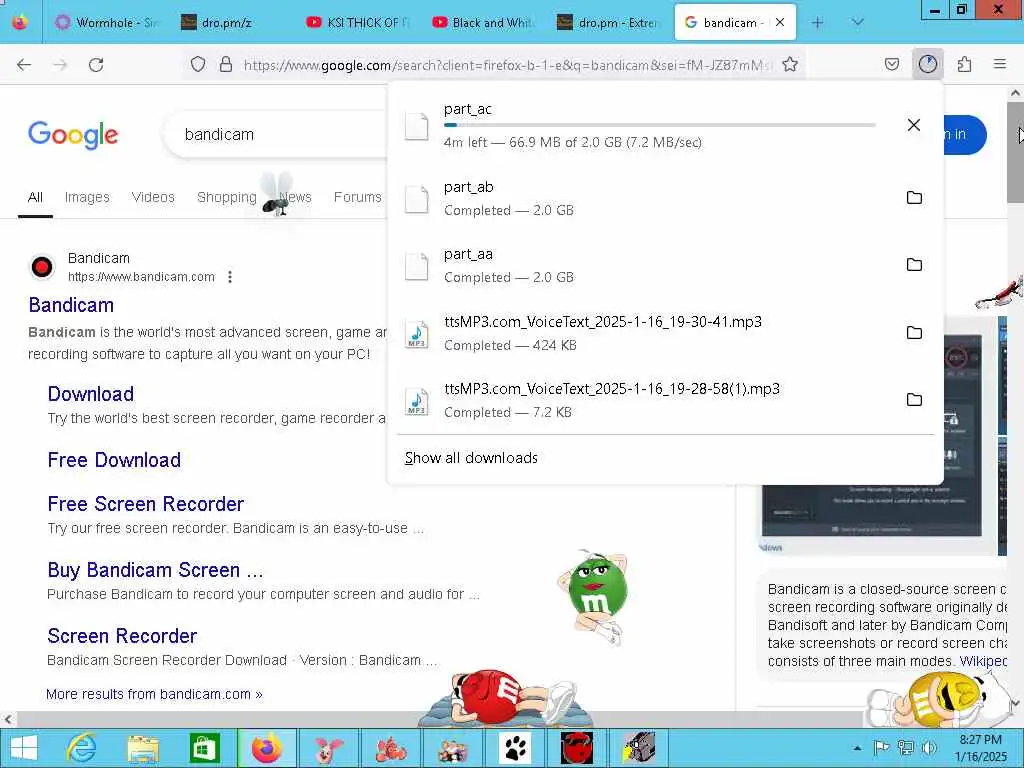
Task: Click the tracking protection shield icon
Action: pyautogui.click(x=198, y=64)
